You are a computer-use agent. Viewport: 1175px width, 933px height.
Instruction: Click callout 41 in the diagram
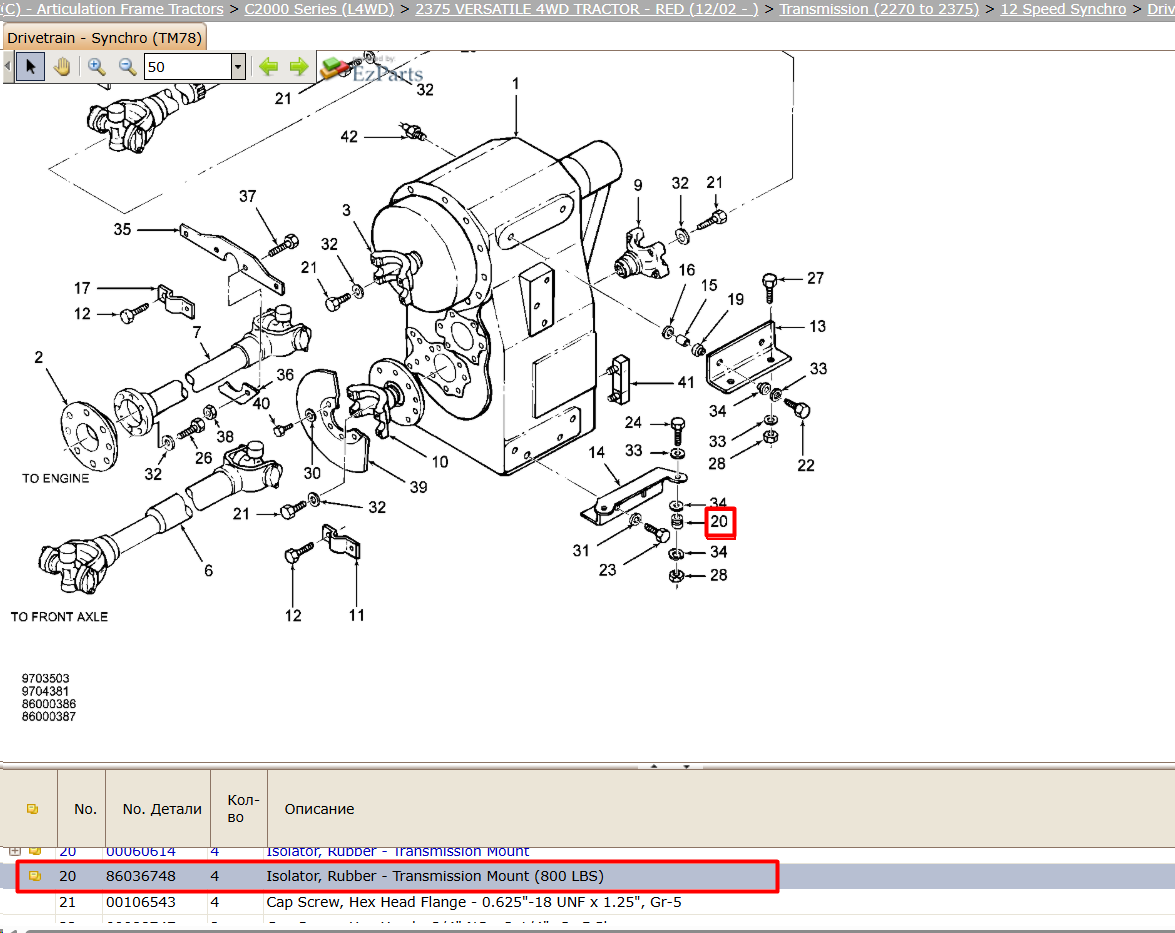(686, 382)
